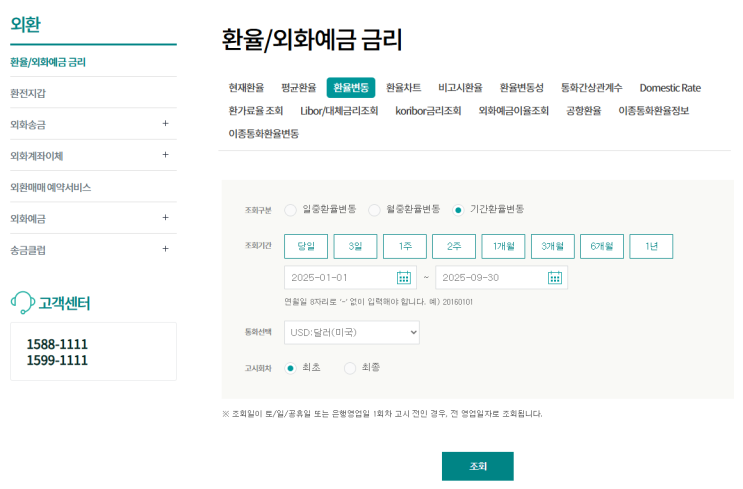The image size is (743, 489).
Task: Set period with the 6개월 button
Action: [x=602, y=246]
